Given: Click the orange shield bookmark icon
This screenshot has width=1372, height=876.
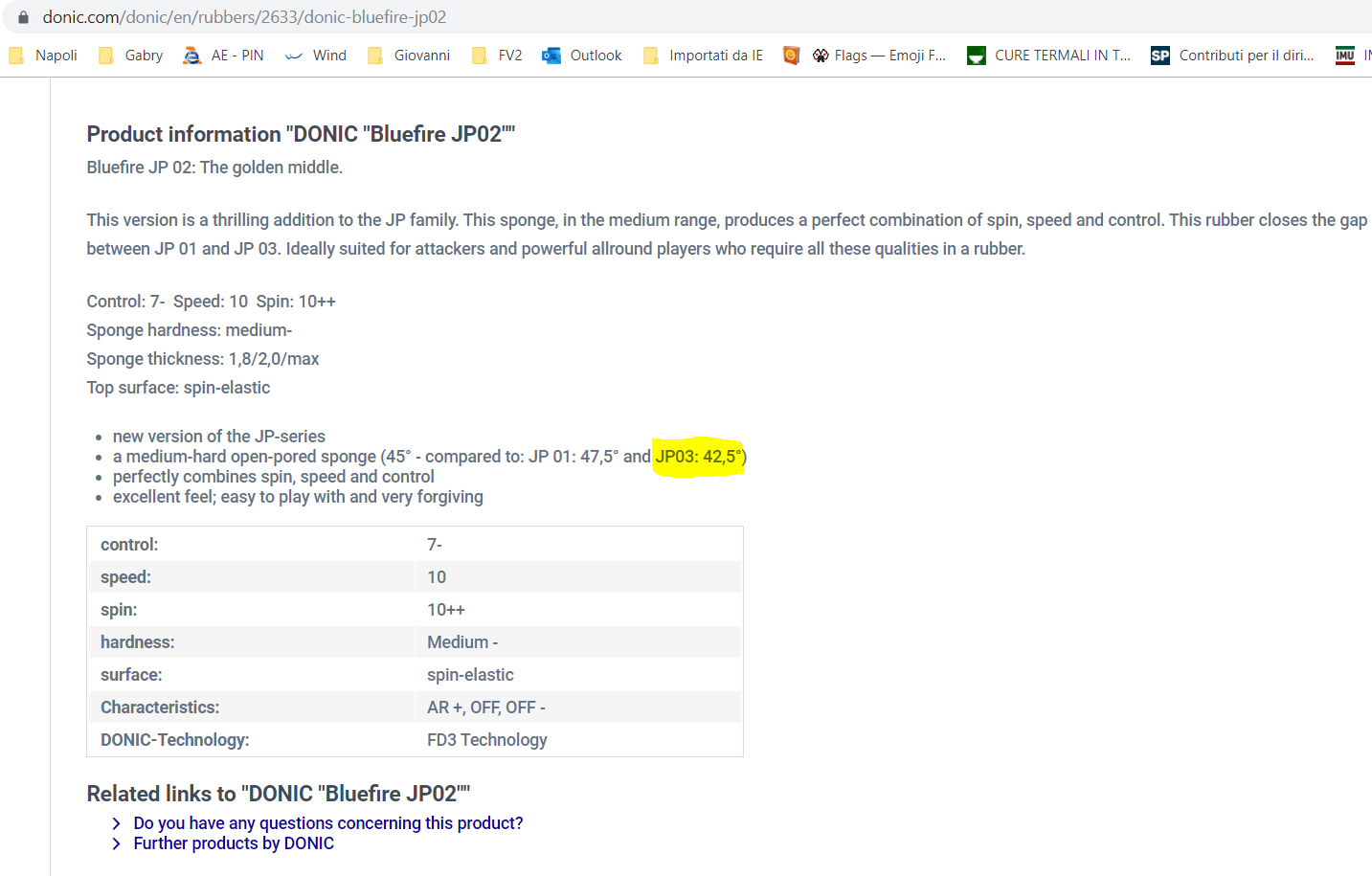Looking at the screenshot, I should coord(791,56).
